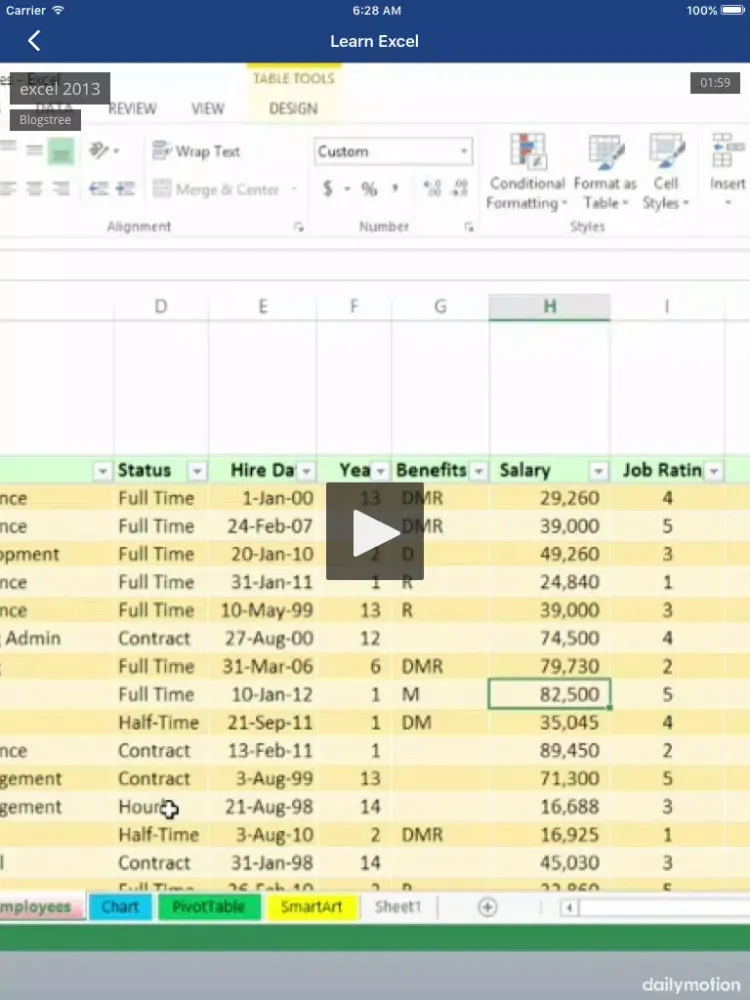Open the Number group dialog launcher
This screenshot has height=1000, width=750.
pyautogui.click(x=469, y=227)
